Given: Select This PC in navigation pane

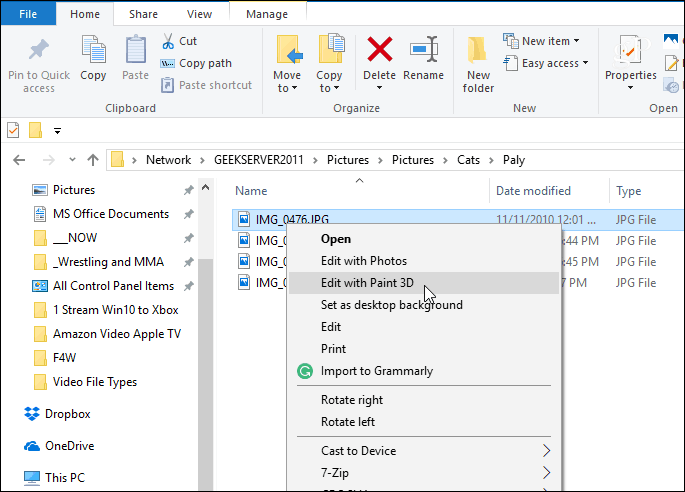Looking at the screenshot, I should tap(54, 478).
